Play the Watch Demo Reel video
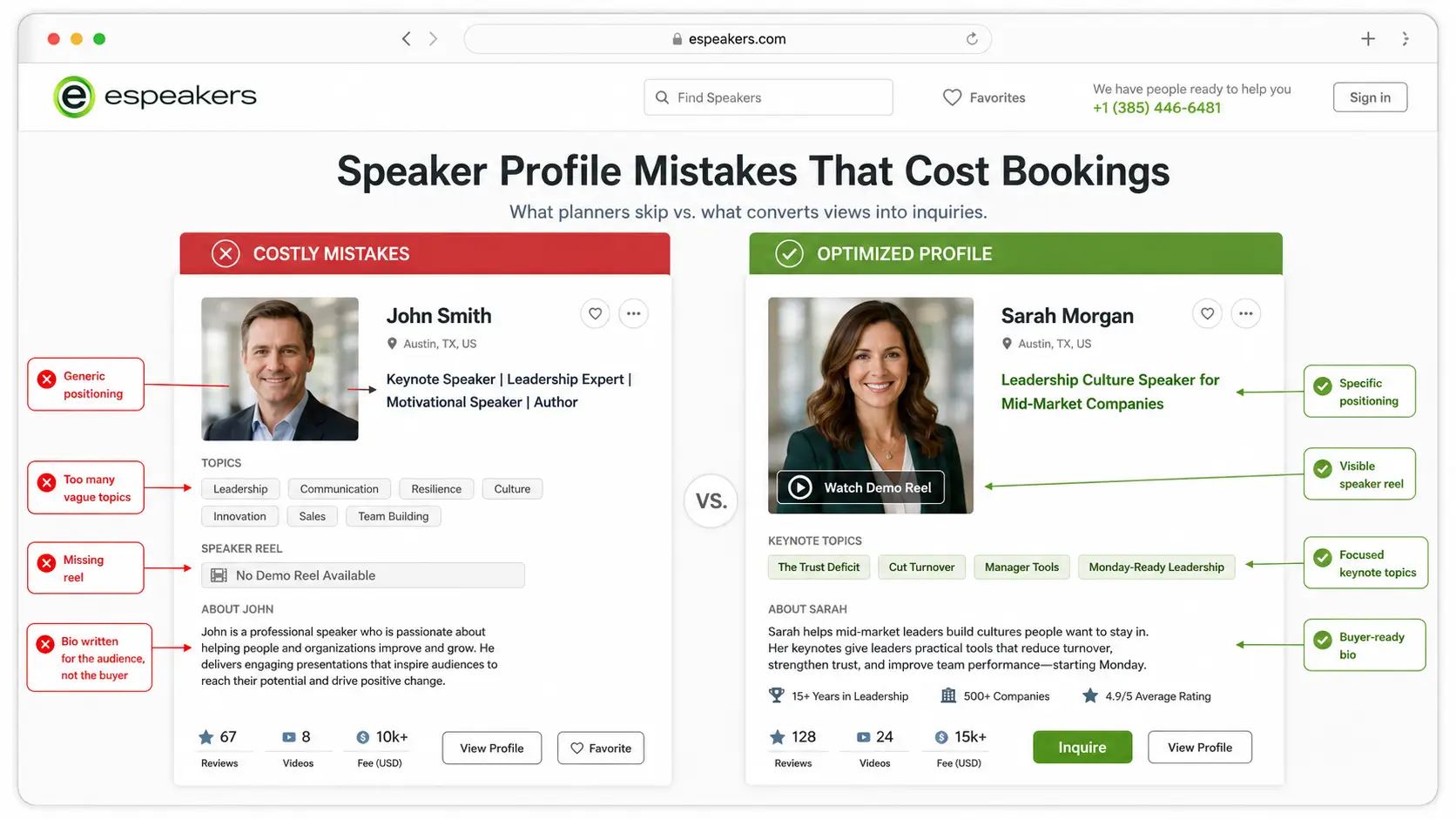Image resolution: width=1456 pixels, height=819 pixels. (860, 487)
